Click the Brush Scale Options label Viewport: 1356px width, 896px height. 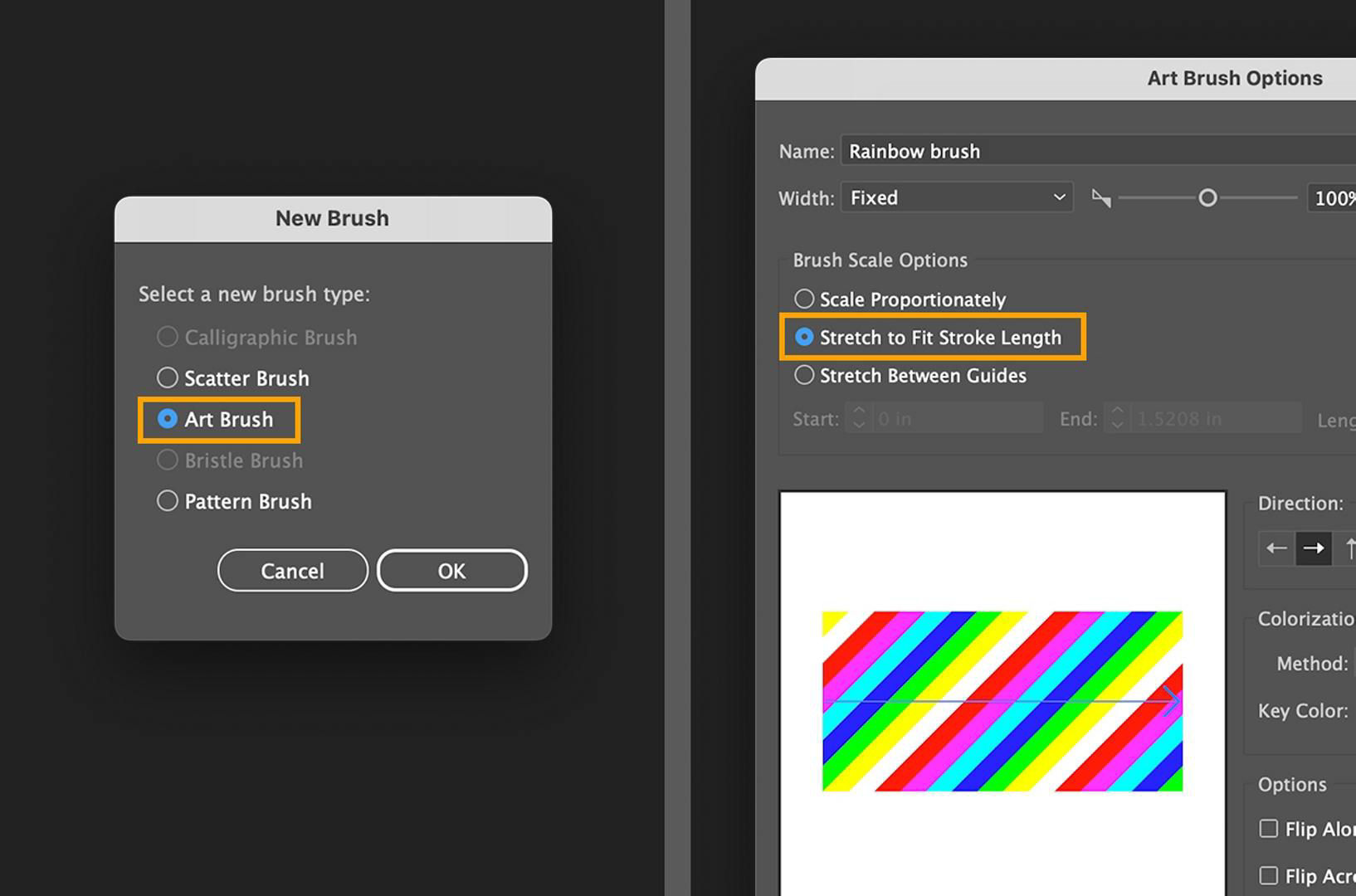pyautogui.click(x=880, y=260)
